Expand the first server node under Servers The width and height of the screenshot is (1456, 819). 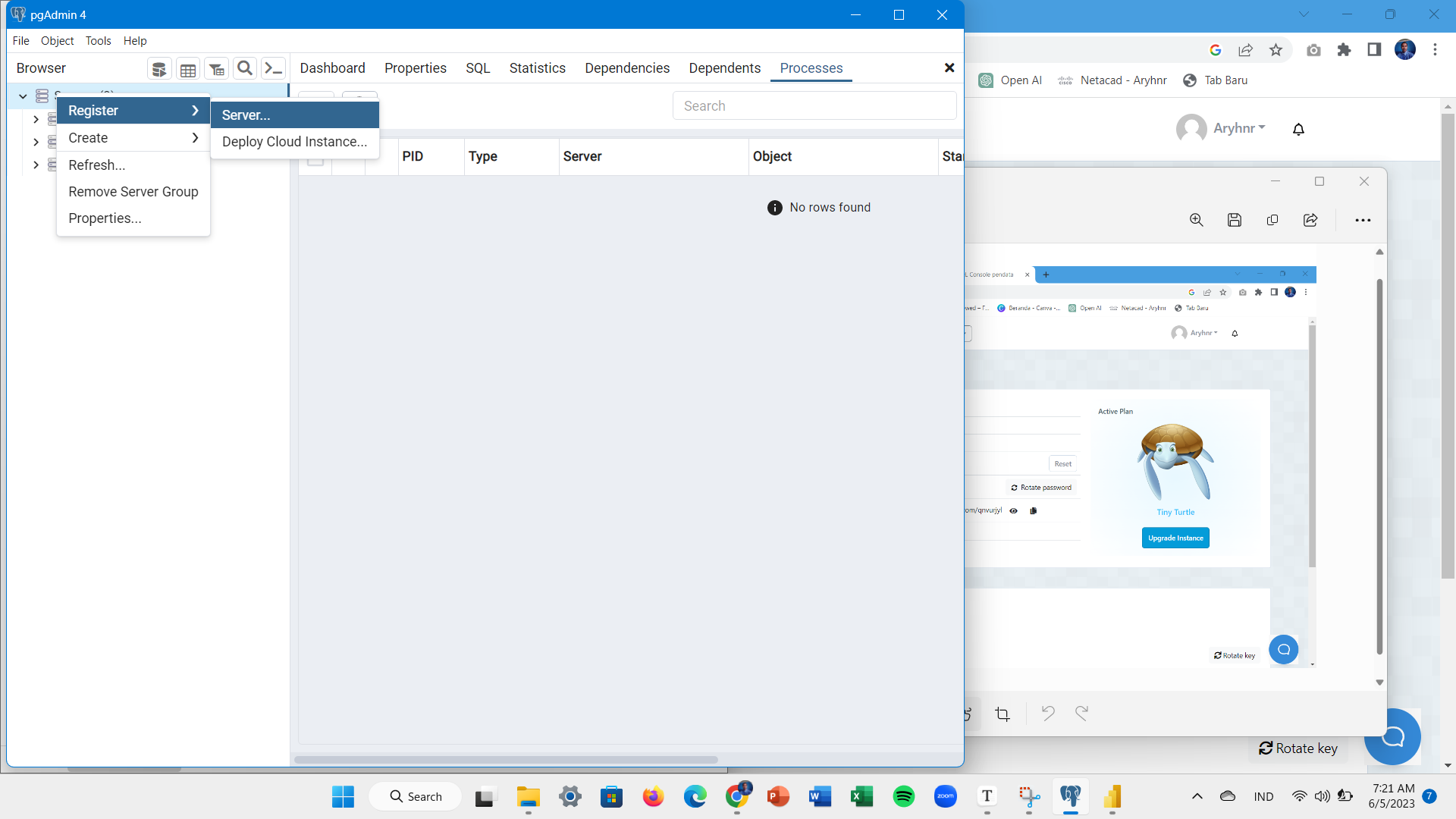pyautogui.click(x=36, y=119)
